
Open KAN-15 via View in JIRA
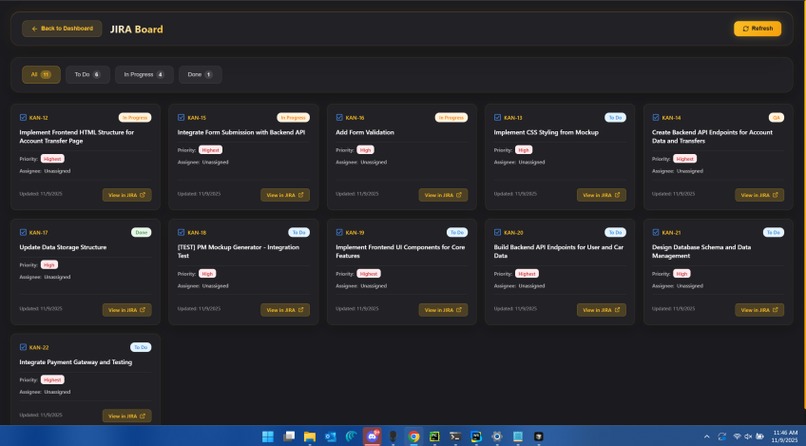pyautogui.click(x=285, y=195)
